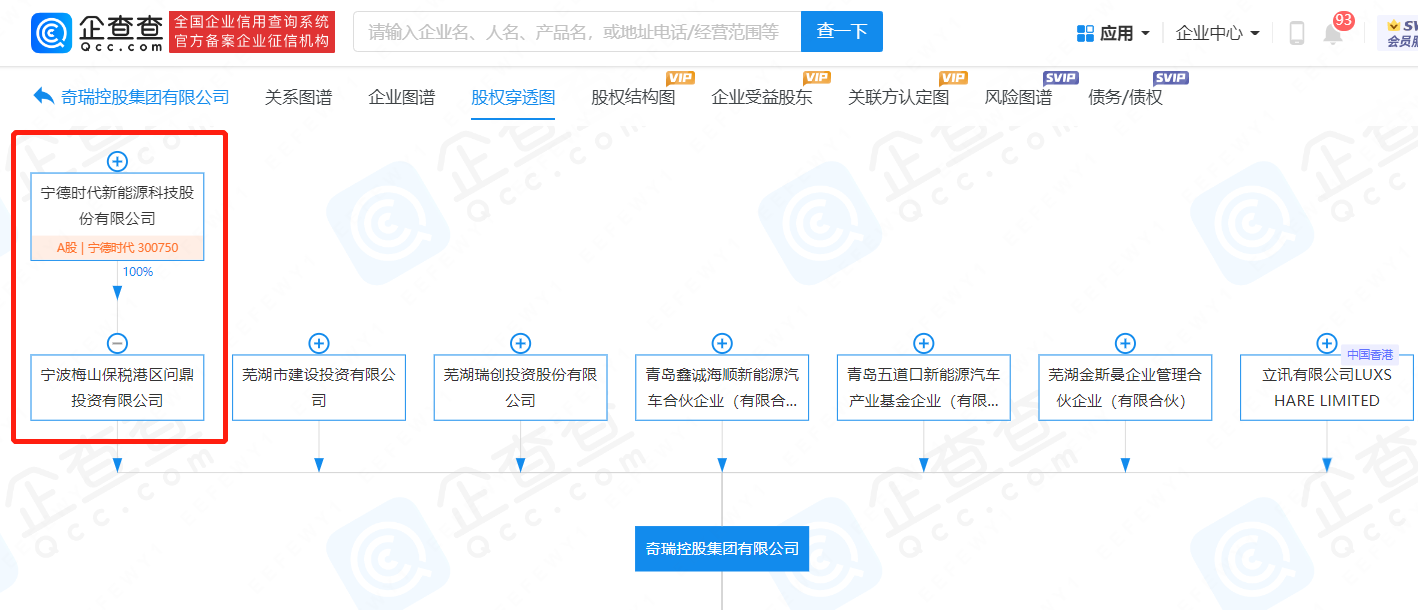The image size is (1418, 610).
Task: Click the mobile phone icon in header
Action: pos(1296,33)
